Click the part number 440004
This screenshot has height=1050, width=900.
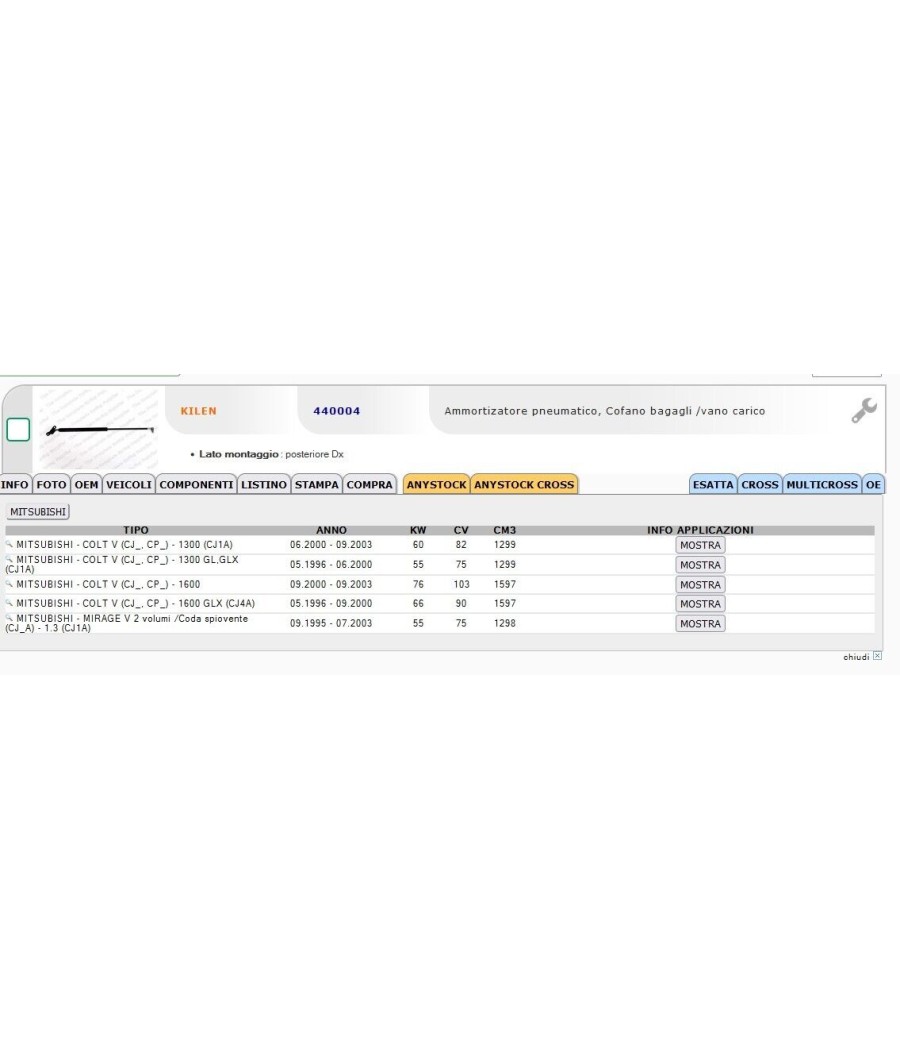point(337,411)
